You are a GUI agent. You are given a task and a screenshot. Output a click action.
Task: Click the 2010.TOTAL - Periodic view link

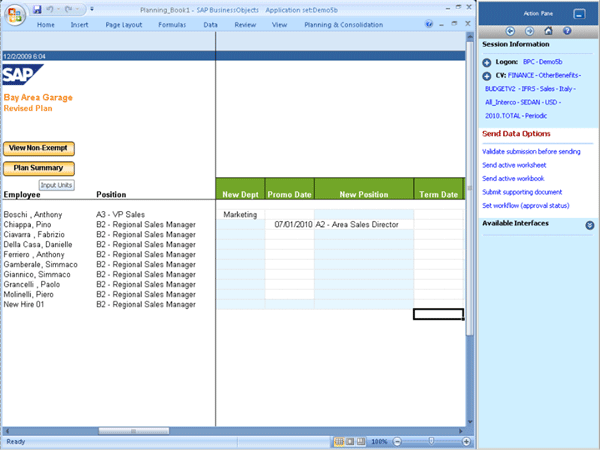click(516, 116)
